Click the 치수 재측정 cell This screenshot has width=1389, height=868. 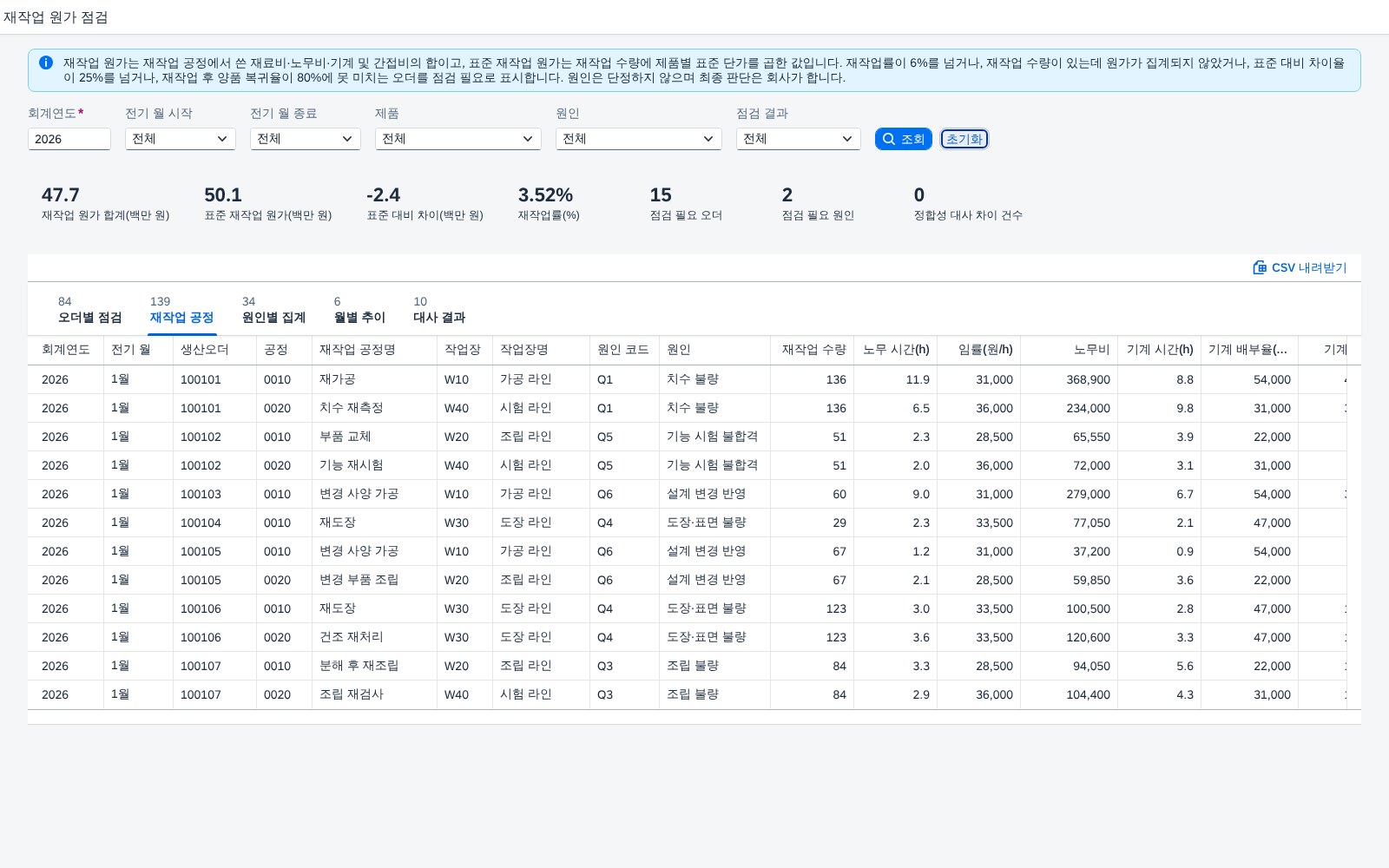pyautogui.click(x=375, y=408)
